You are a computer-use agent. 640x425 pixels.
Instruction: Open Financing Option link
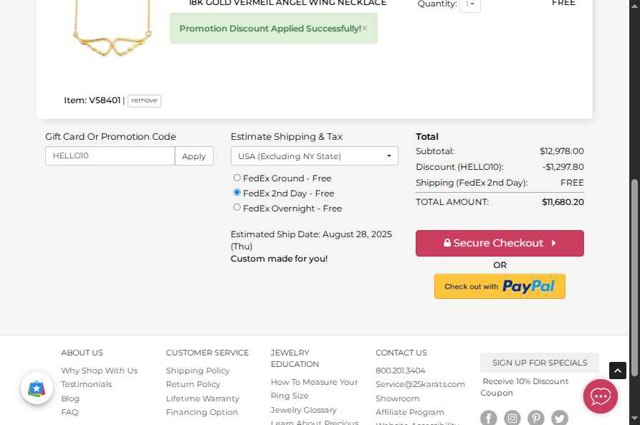tap(202, 412)
